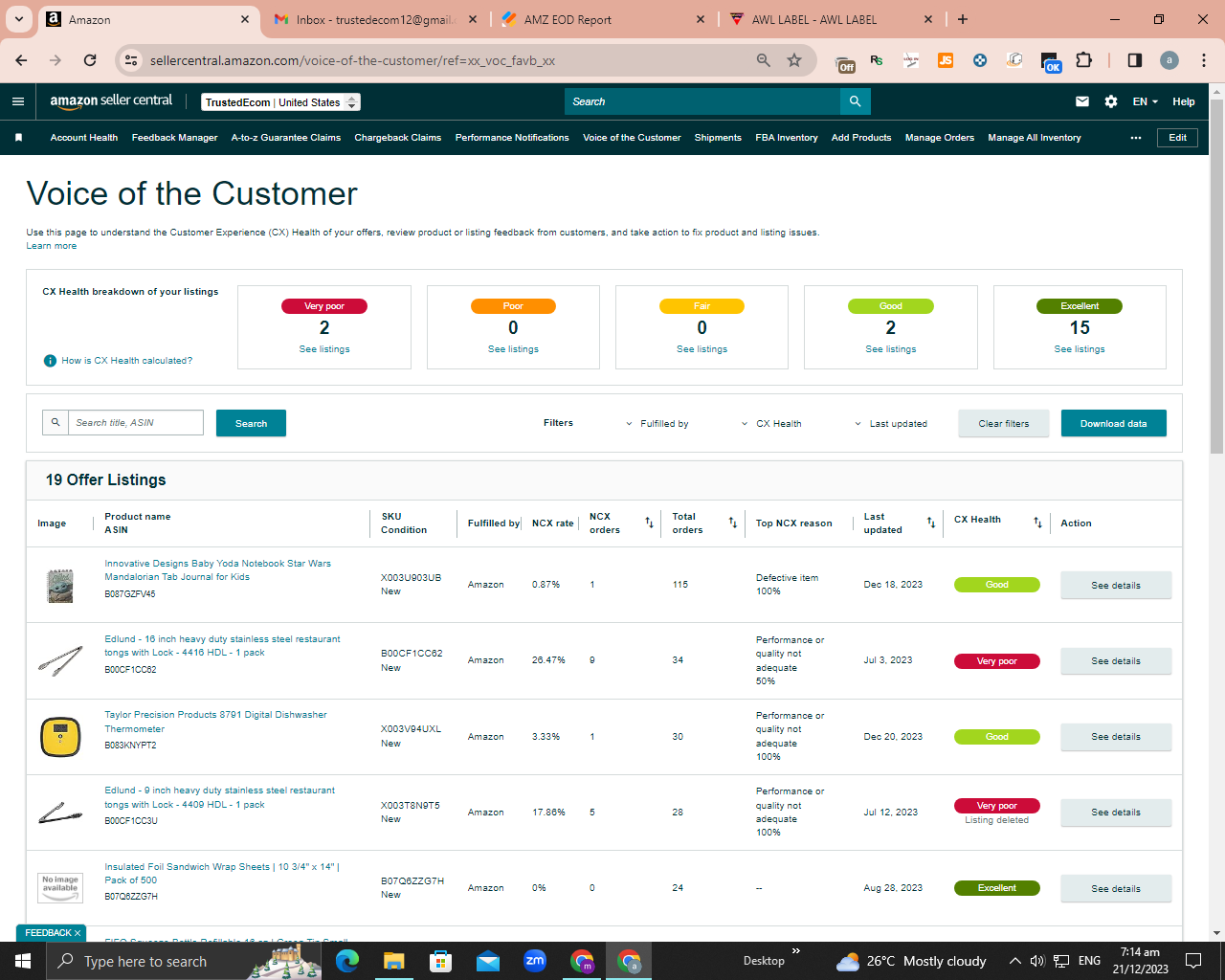Expand the Last updated filter

(x=891, y=424)
